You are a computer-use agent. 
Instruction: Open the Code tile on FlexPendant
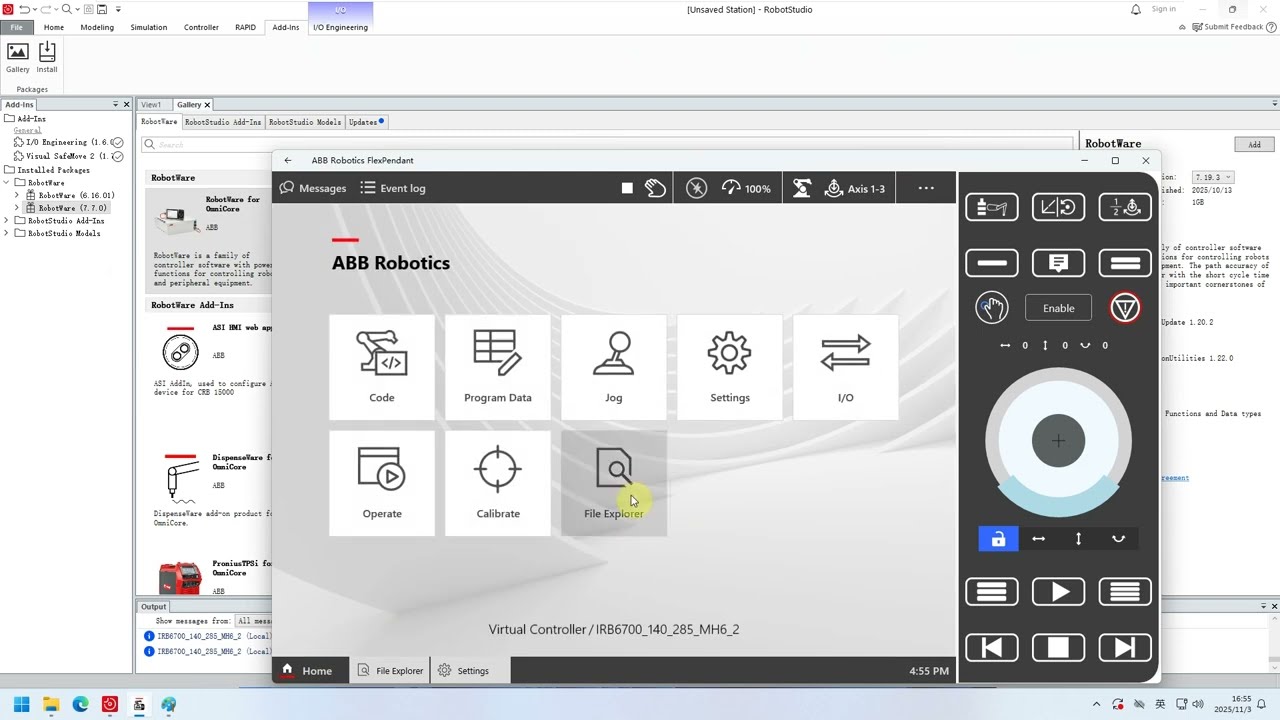382,367
